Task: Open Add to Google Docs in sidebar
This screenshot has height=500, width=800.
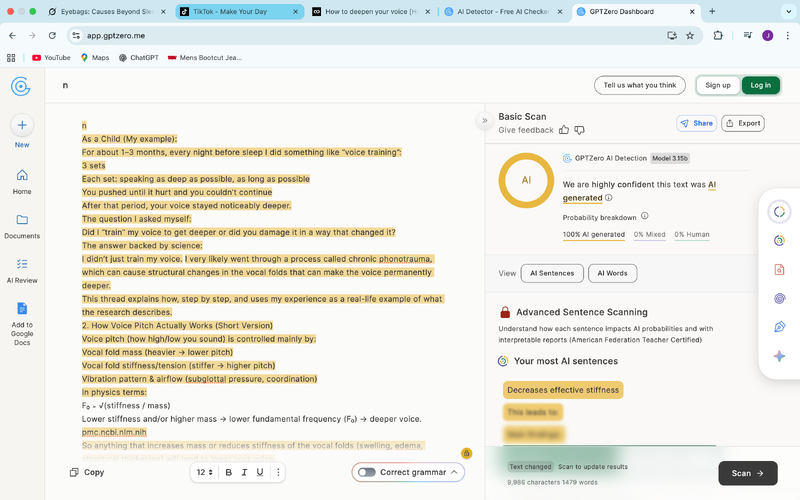Action: (22, 324)
